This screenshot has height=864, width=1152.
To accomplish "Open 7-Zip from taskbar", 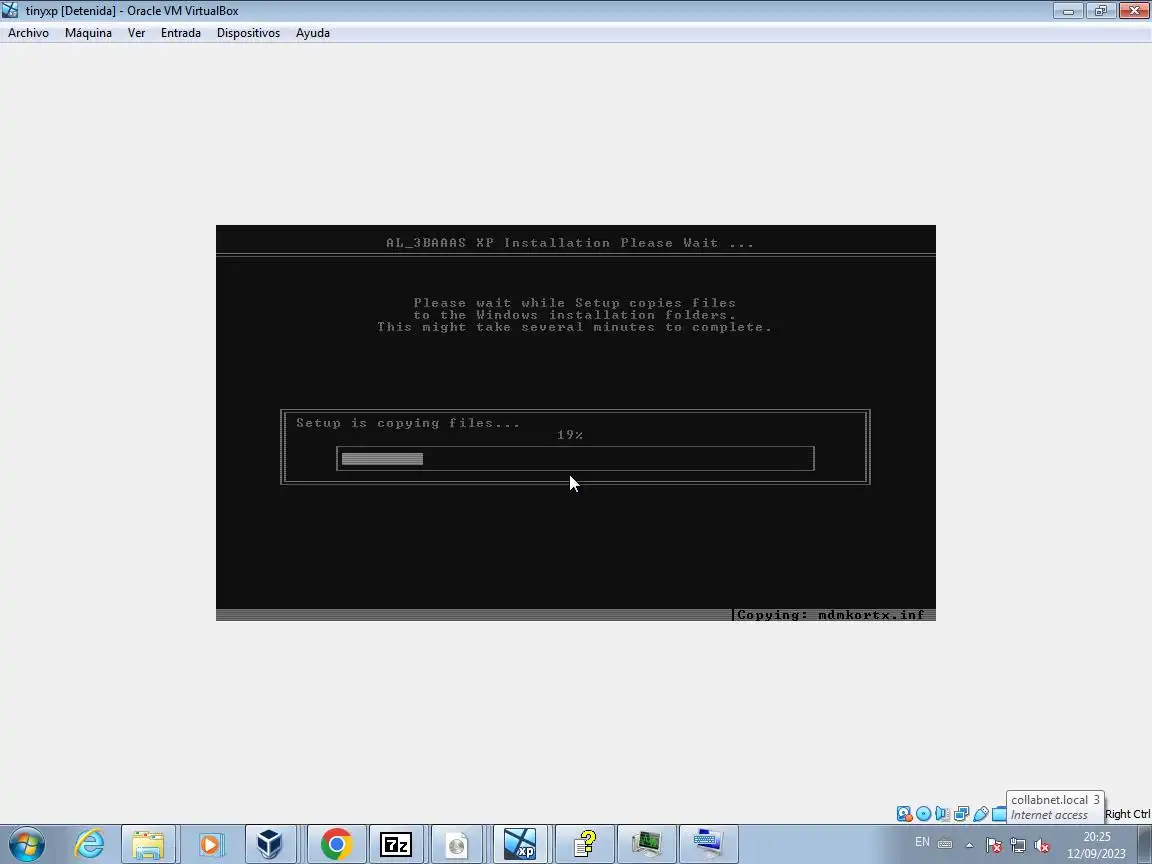I will point(396,844).
